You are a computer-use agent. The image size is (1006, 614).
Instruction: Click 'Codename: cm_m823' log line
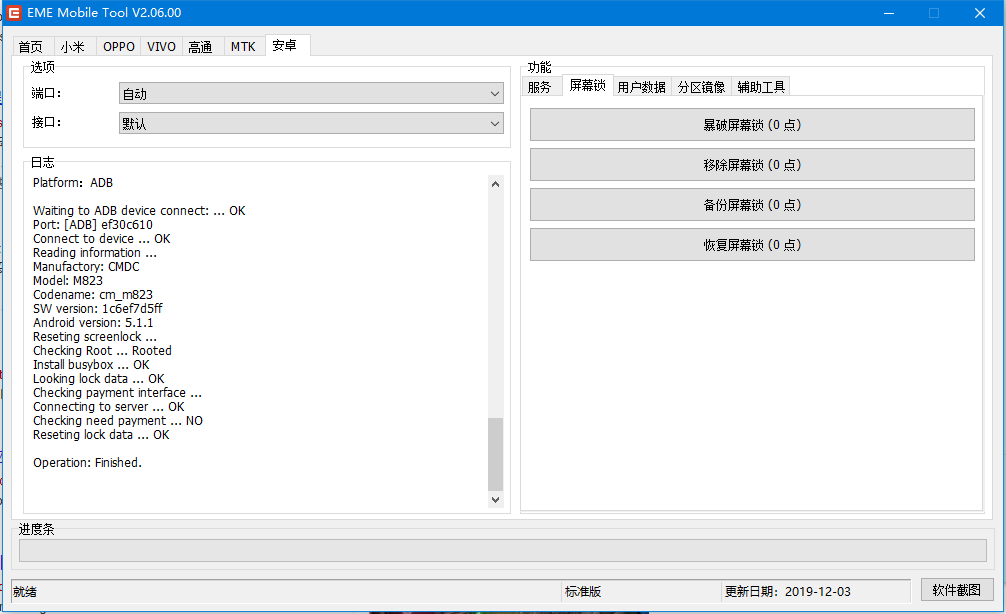[x=93, y=294]
